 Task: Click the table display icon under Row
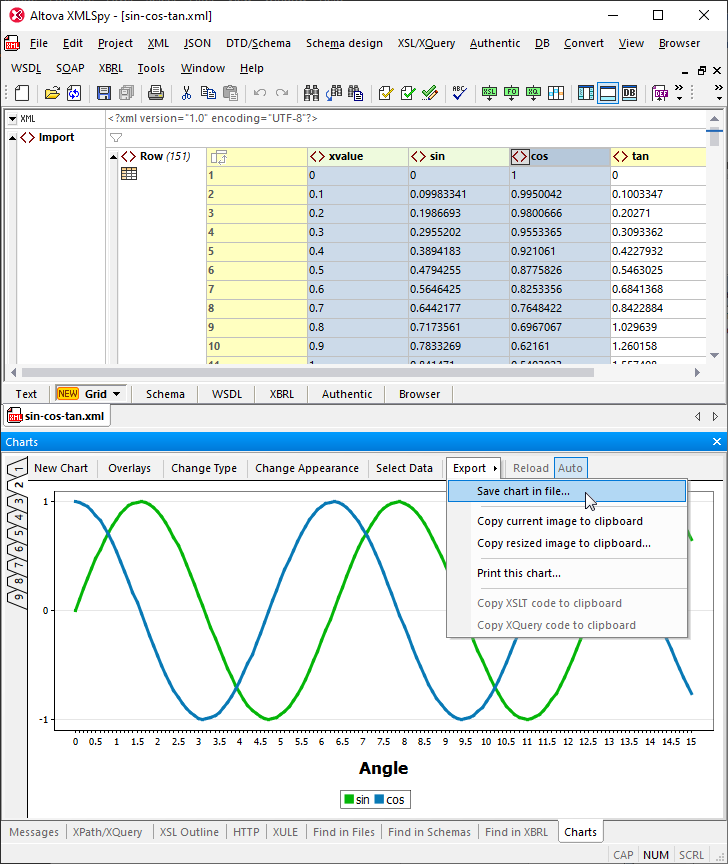coord(129,174)
